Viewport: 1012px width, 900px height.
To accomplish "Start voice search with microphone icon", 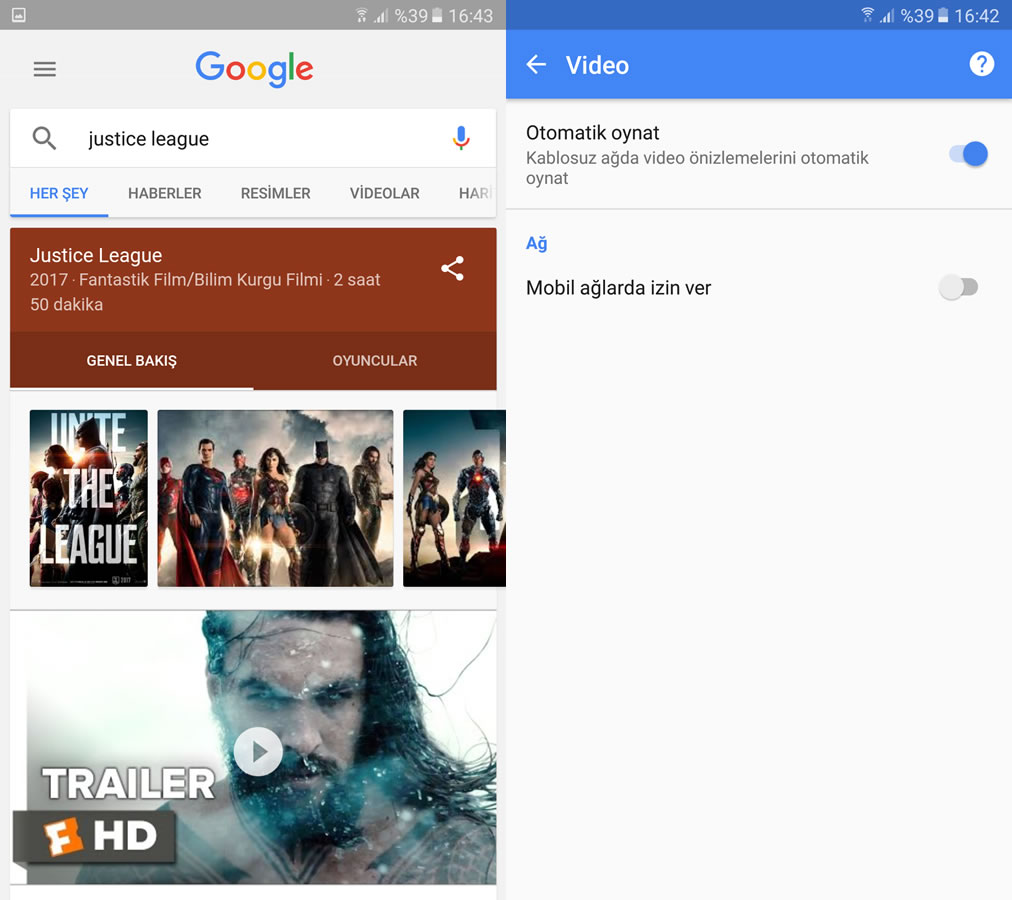I will point(461,138).
